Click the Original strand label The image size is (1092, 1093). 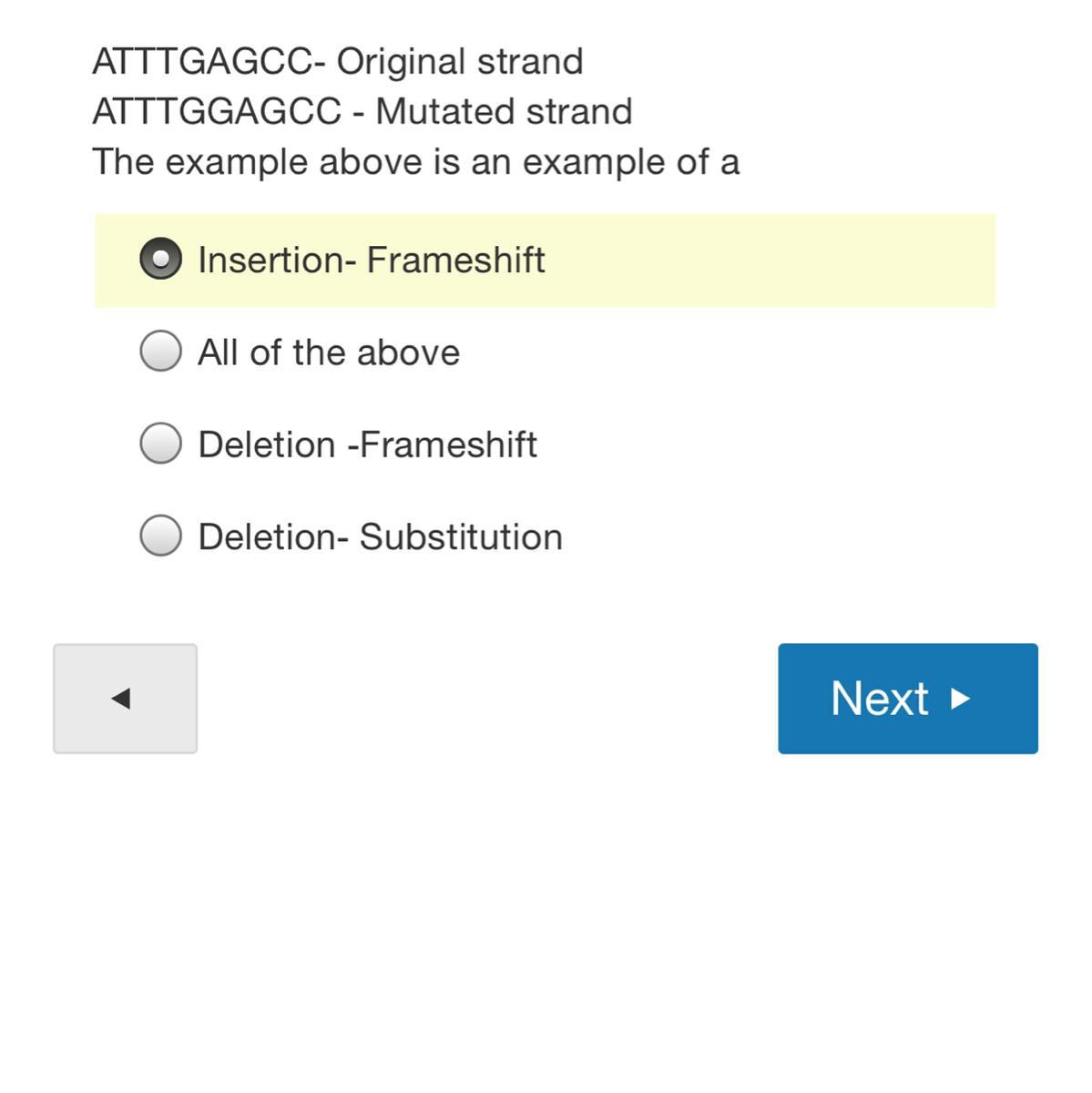(460, 62)
